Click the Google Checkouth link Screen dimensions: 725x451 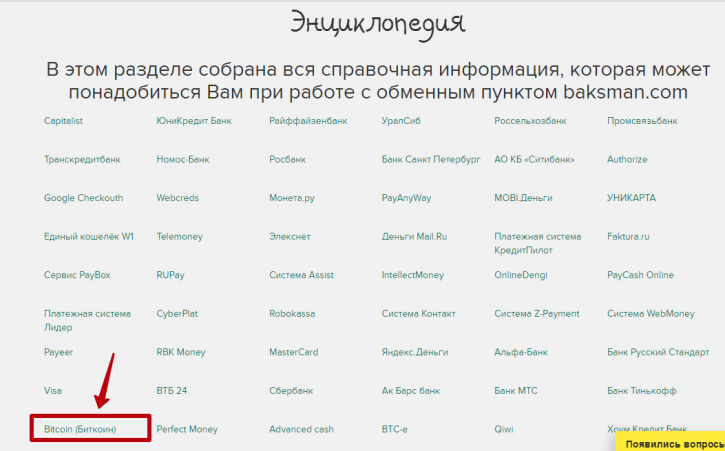click(x=83, y=198)
